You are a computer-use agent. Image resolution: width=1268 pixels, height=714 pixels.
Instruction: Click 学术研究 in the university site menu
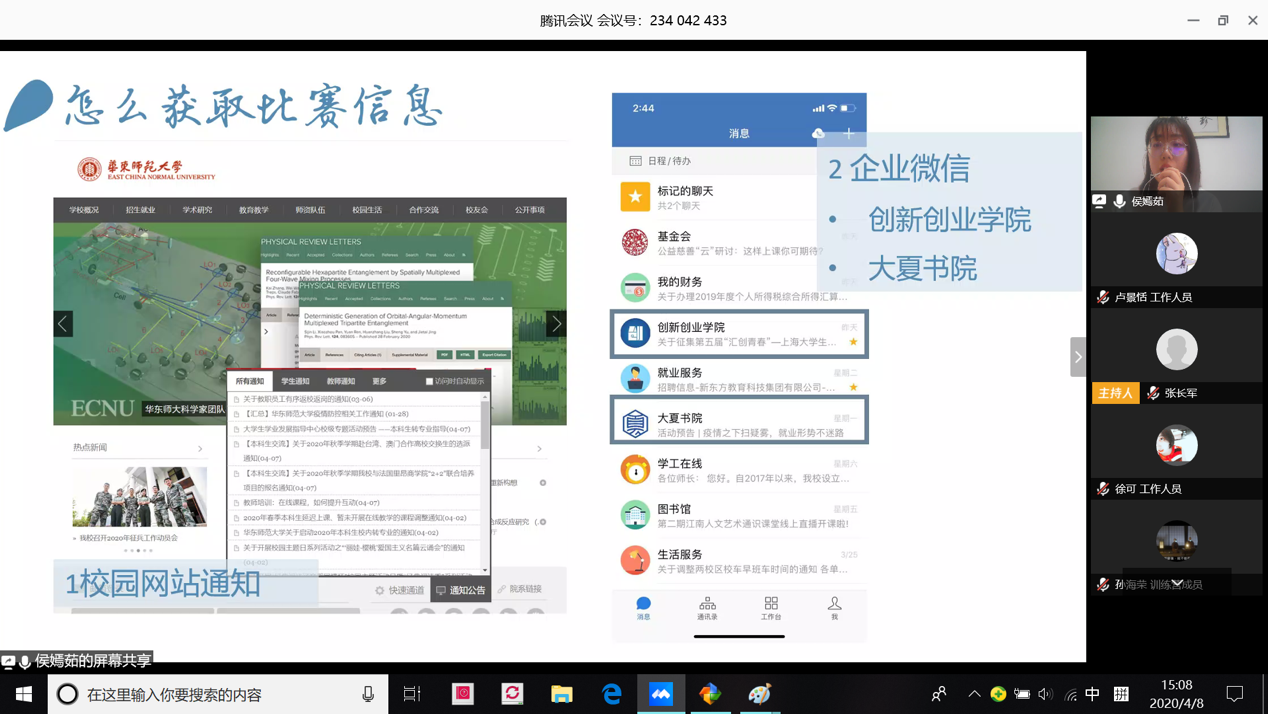197,210
